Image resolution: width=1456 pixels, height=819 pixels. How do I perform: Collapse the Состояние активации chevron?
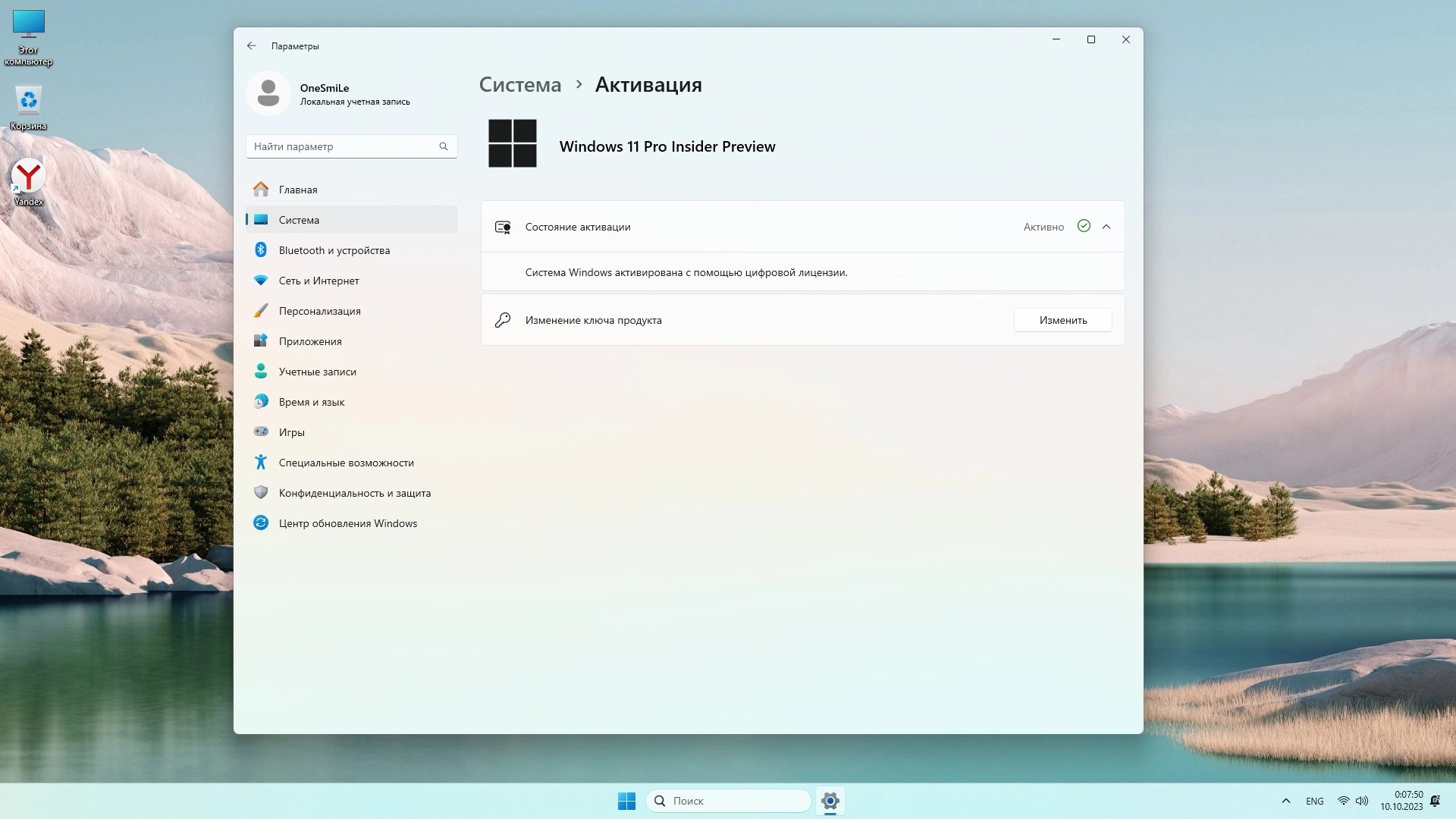coord(1106,227)
